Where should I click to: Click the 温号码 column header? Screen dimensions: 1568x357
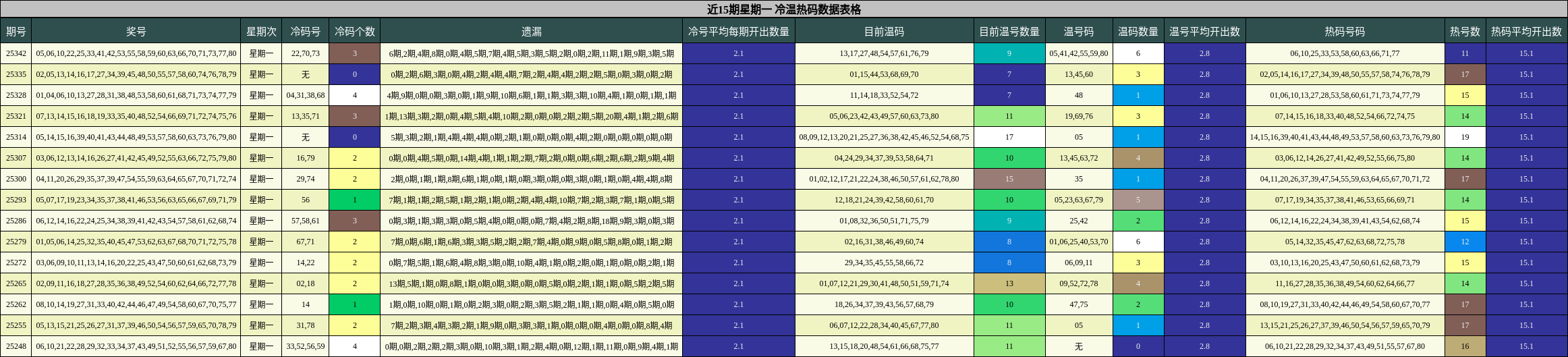[x=1079, y=31]
